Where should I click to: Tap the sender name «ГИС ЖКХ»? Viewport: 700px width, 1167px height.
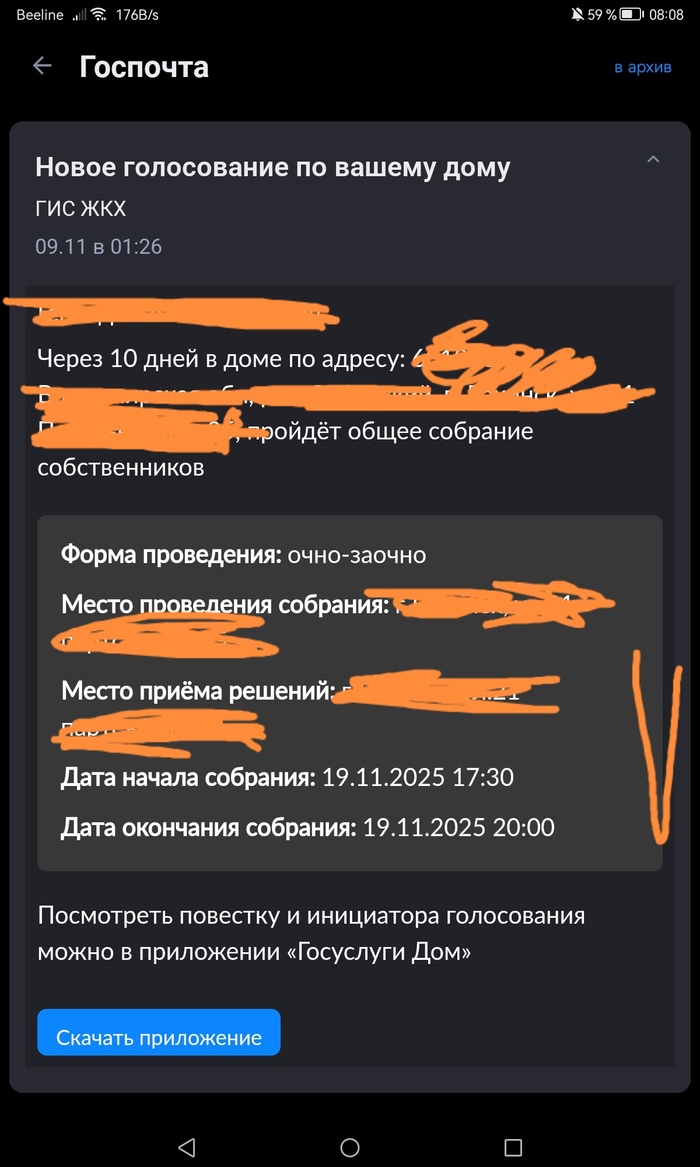click(81, 209)
